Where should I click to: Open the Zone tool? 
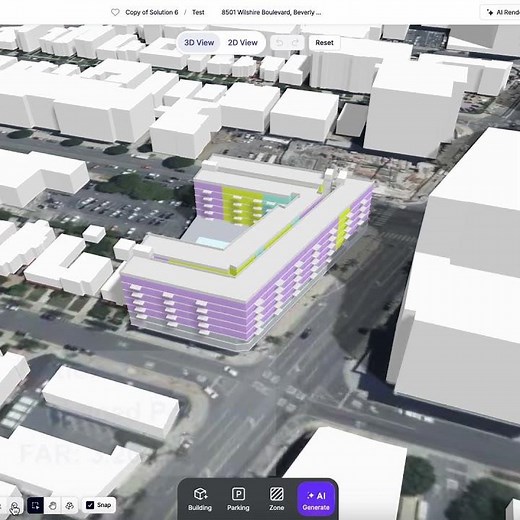277,499
